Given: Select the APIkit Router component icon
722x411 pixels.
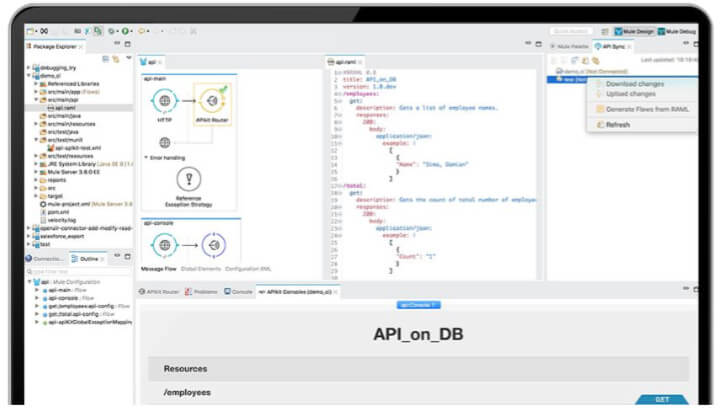Looking at the screenshot, I should coord(211,103).
